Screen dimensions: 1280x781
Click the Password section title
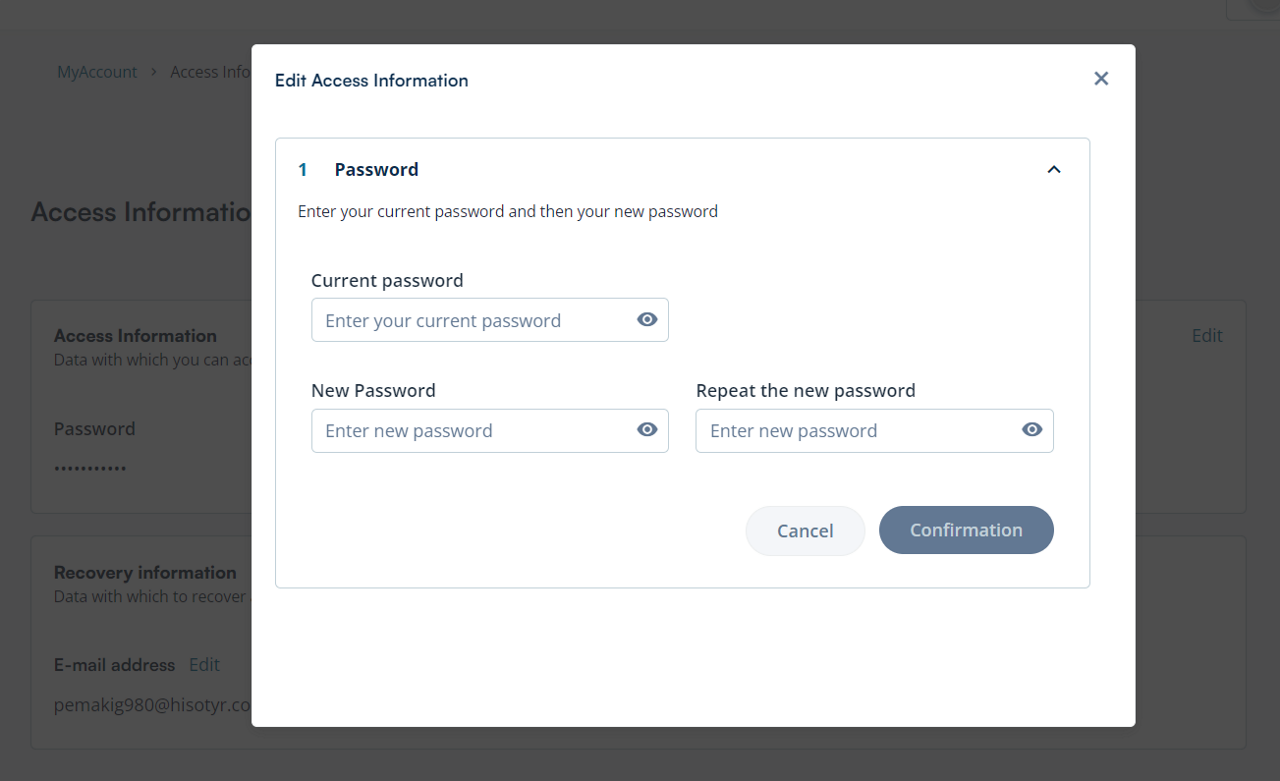click(376, 170)
